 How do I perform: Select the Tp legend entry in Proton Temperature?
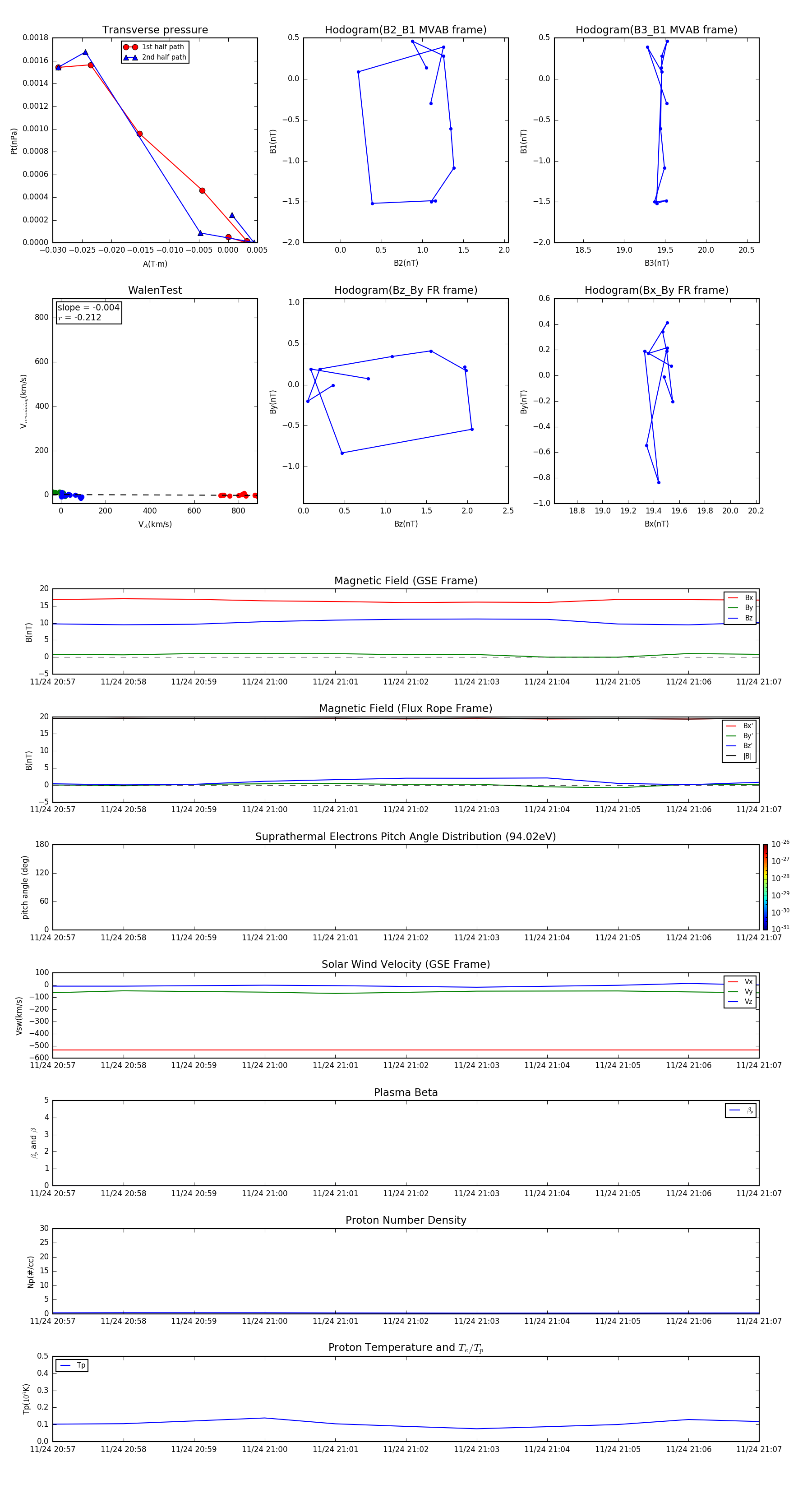72,1365
